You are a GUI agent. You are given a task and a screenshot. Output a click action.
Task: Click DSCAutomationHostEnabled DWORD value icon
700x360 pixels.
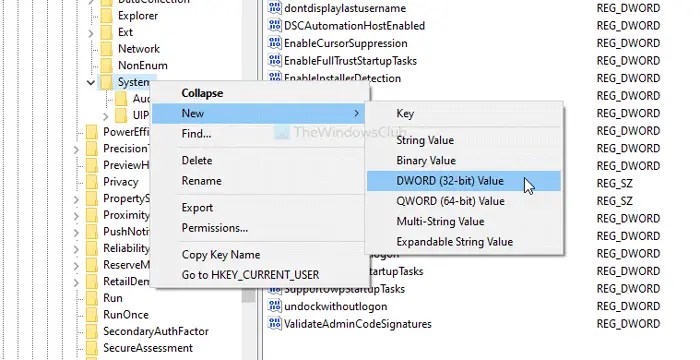click(x=275, y=25)
